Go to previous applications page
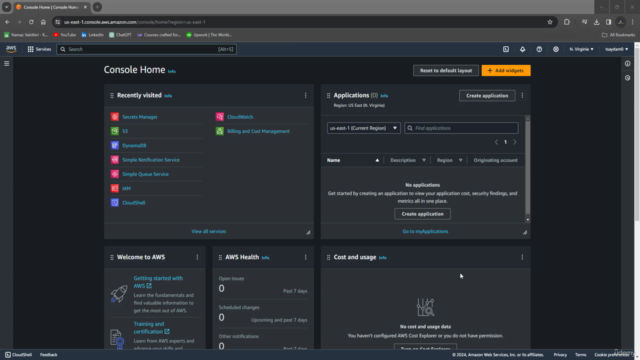This screenshot has height=360, width=640. tap(496, 142)
